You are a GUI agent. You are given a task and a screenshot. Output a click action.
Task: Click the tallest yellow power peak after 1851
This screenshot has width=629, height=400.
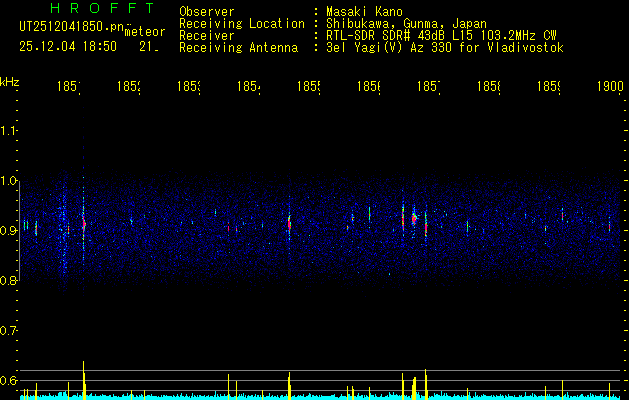(84, 380)
